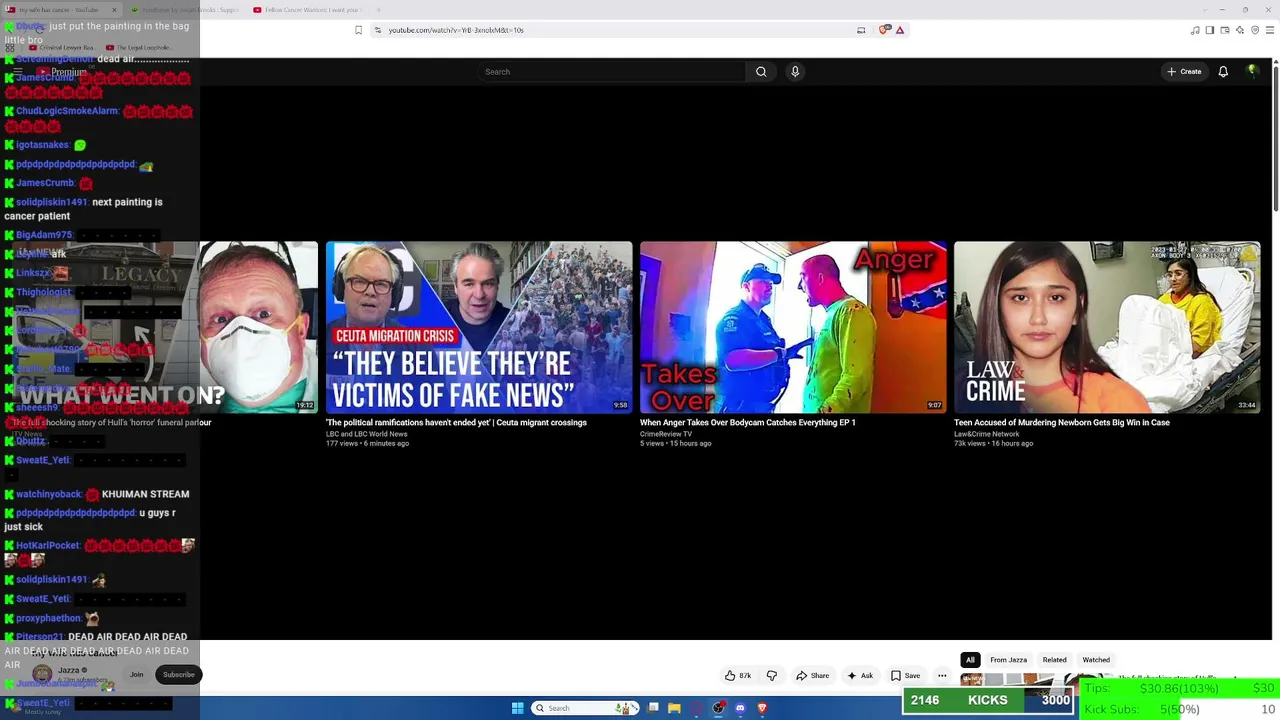This screenshot has height=720, width=1280.
Task: Select the Related filter chip
Action: (x=1055, y=660)
